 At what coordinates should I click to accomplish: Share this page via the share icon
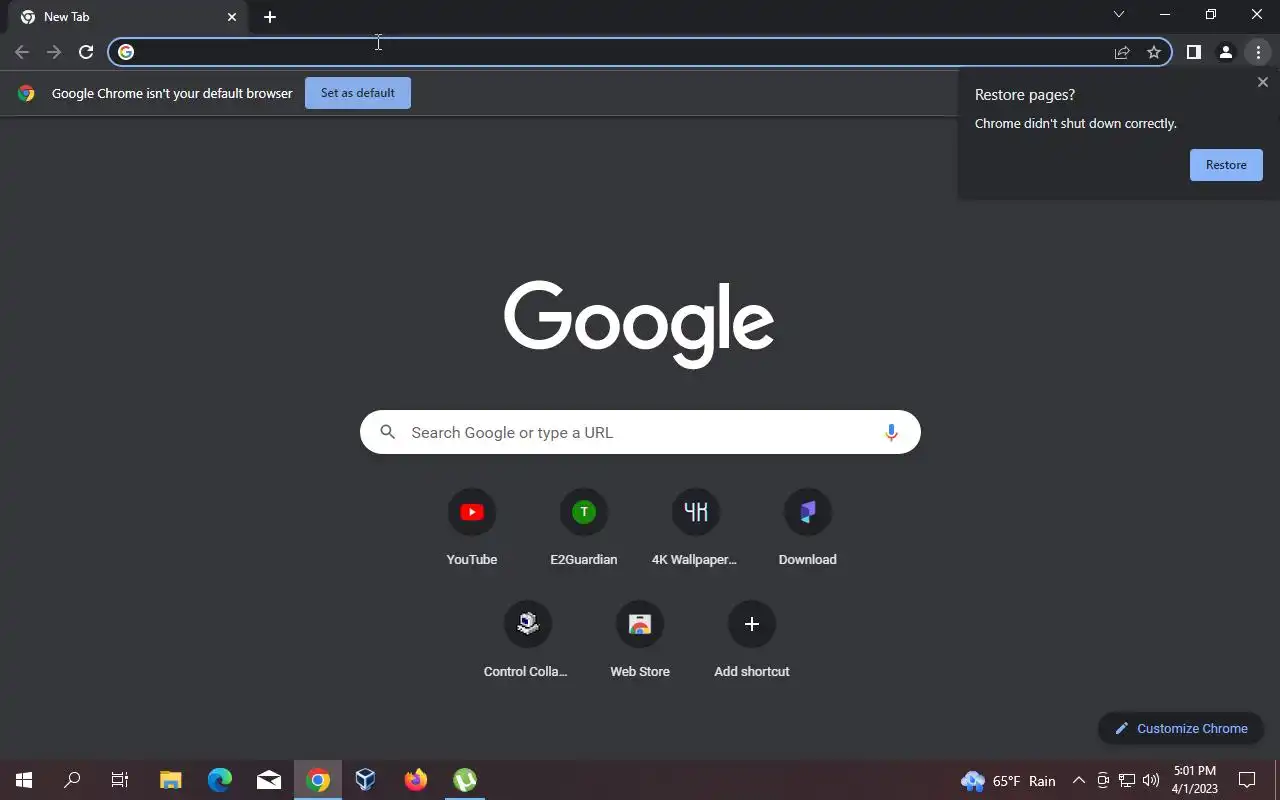click(x=1122, y=52)
